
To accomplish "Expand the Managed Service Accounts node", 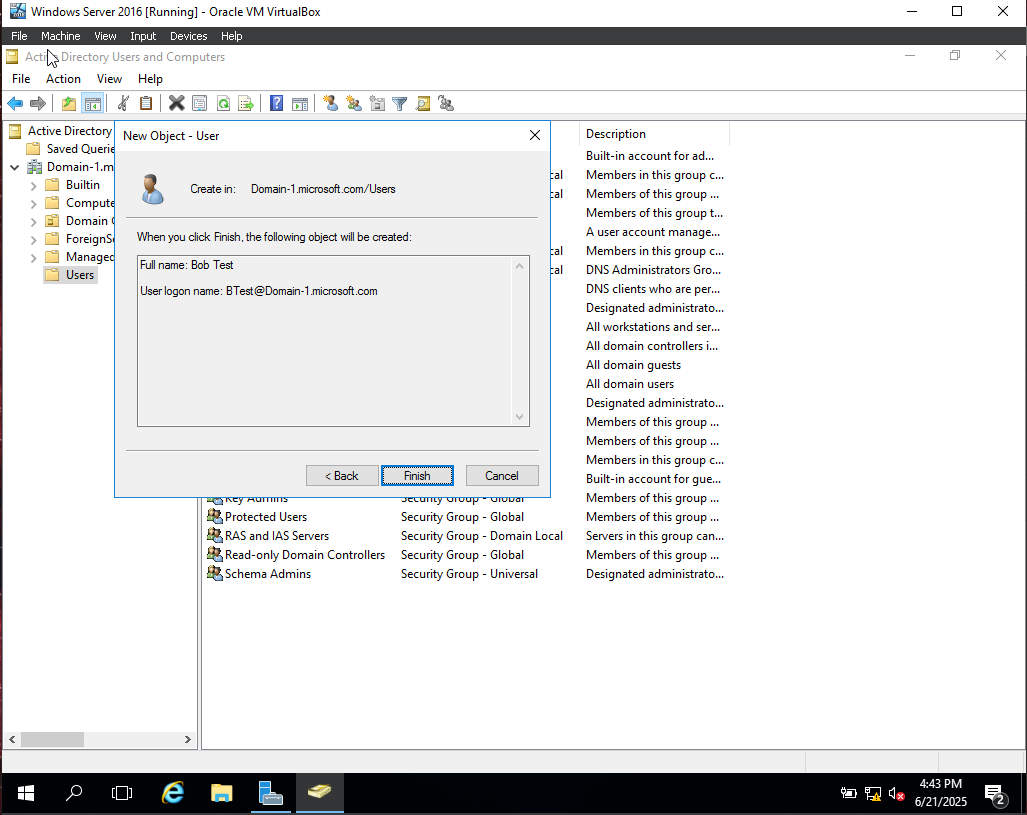I will pyautogui.click(x=33, y=257).
